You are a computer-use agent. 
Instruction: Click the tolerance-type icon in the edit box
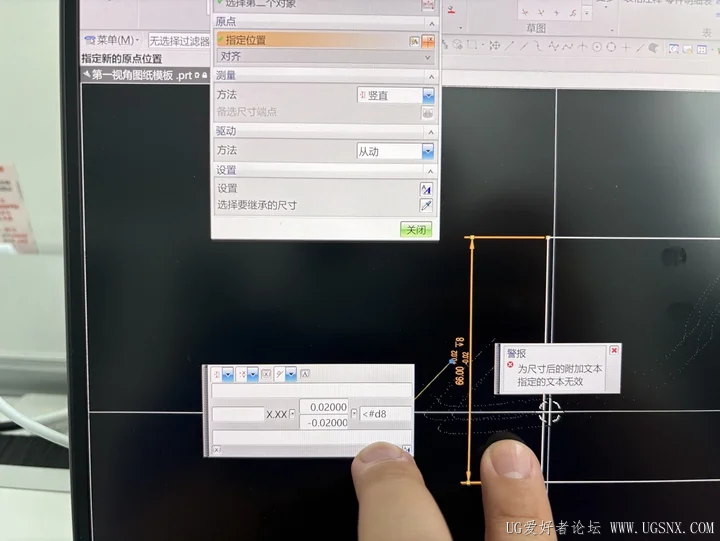click(x=242, y=375)
